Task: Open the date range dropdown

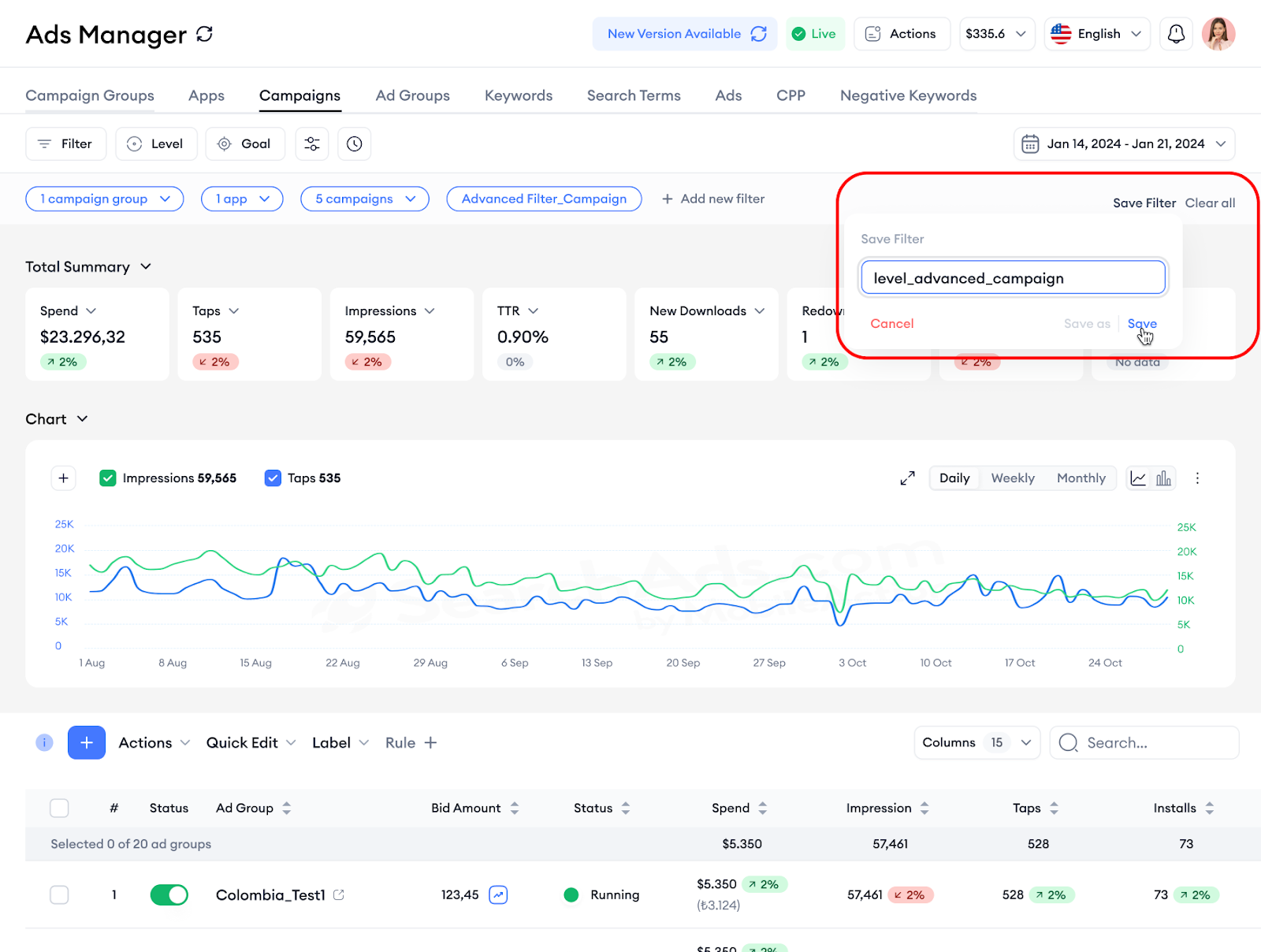Action: point(1124,143)
